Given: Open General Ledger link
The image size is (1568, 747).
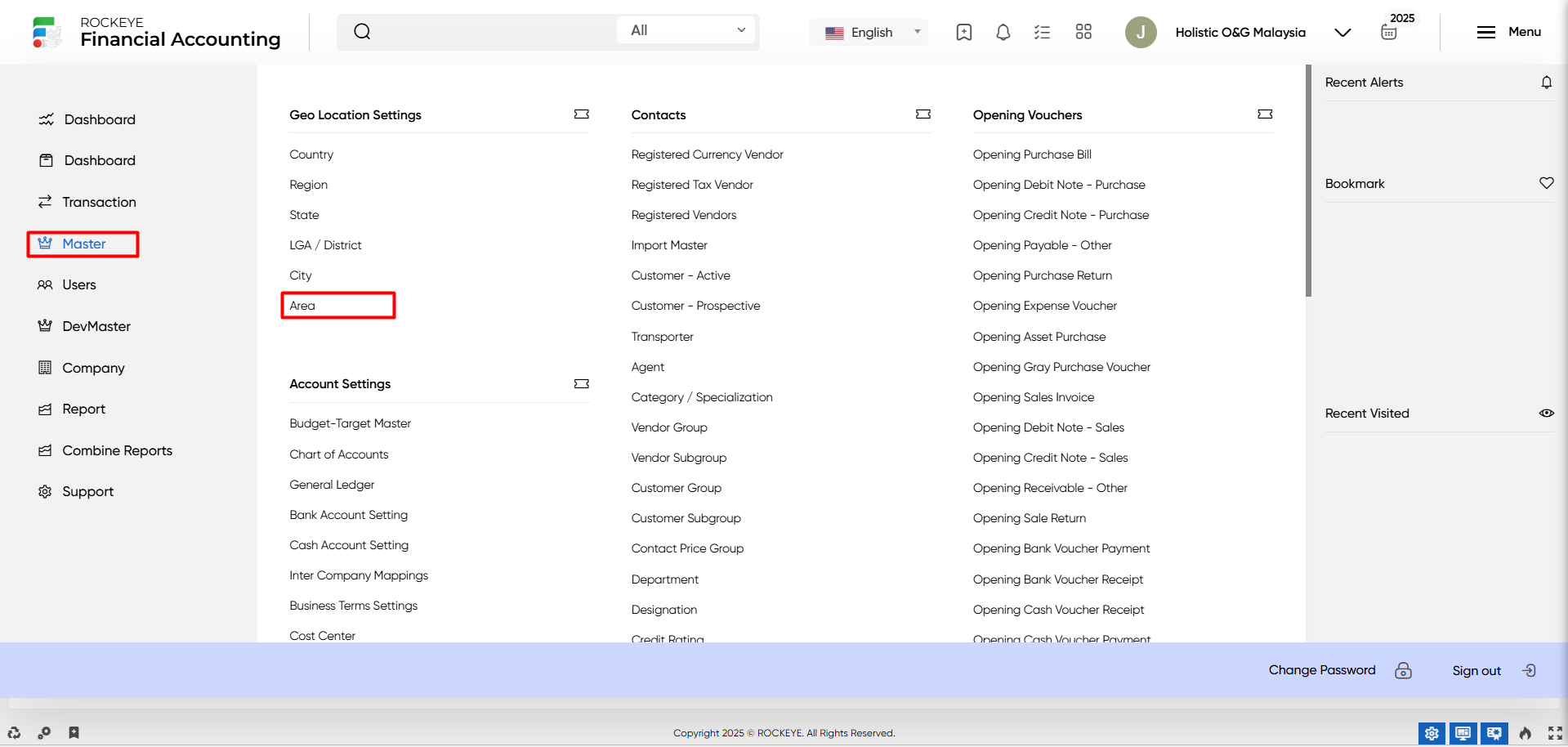Looking at the screenshot, I should tap(332, 485).
